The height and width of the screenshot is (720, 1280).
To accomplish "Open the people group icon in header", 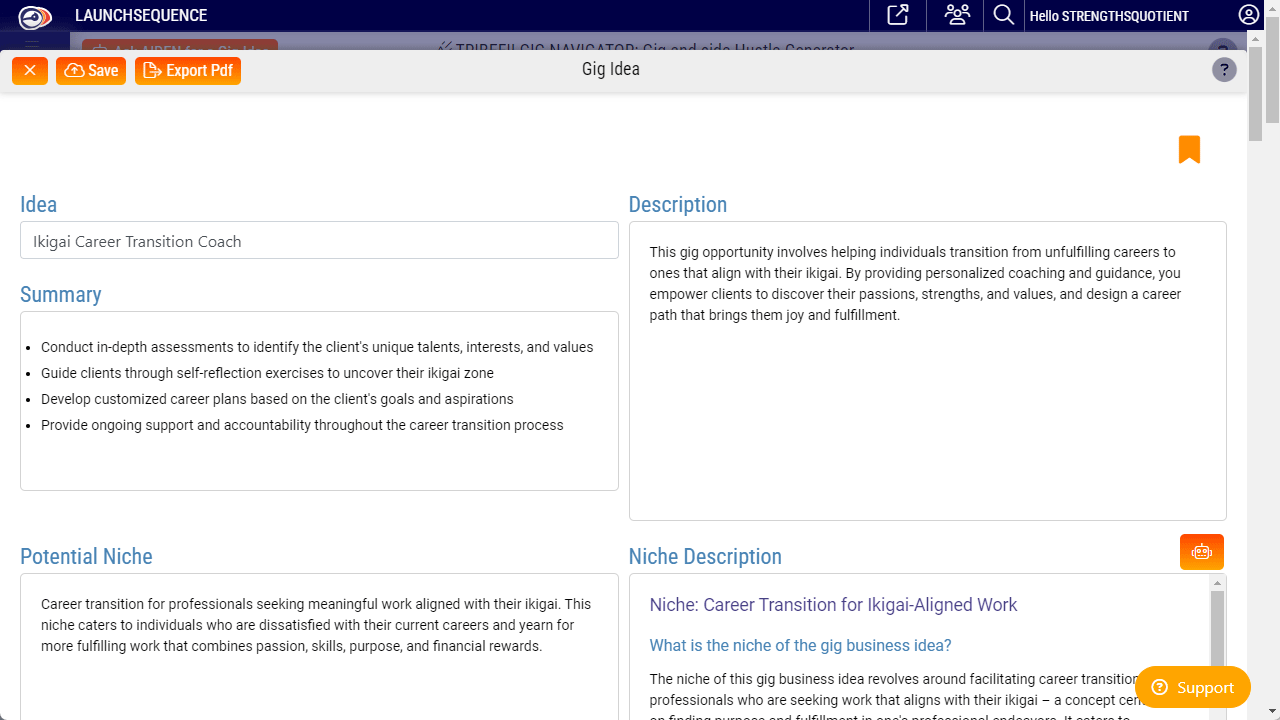I will pos(956,15).
